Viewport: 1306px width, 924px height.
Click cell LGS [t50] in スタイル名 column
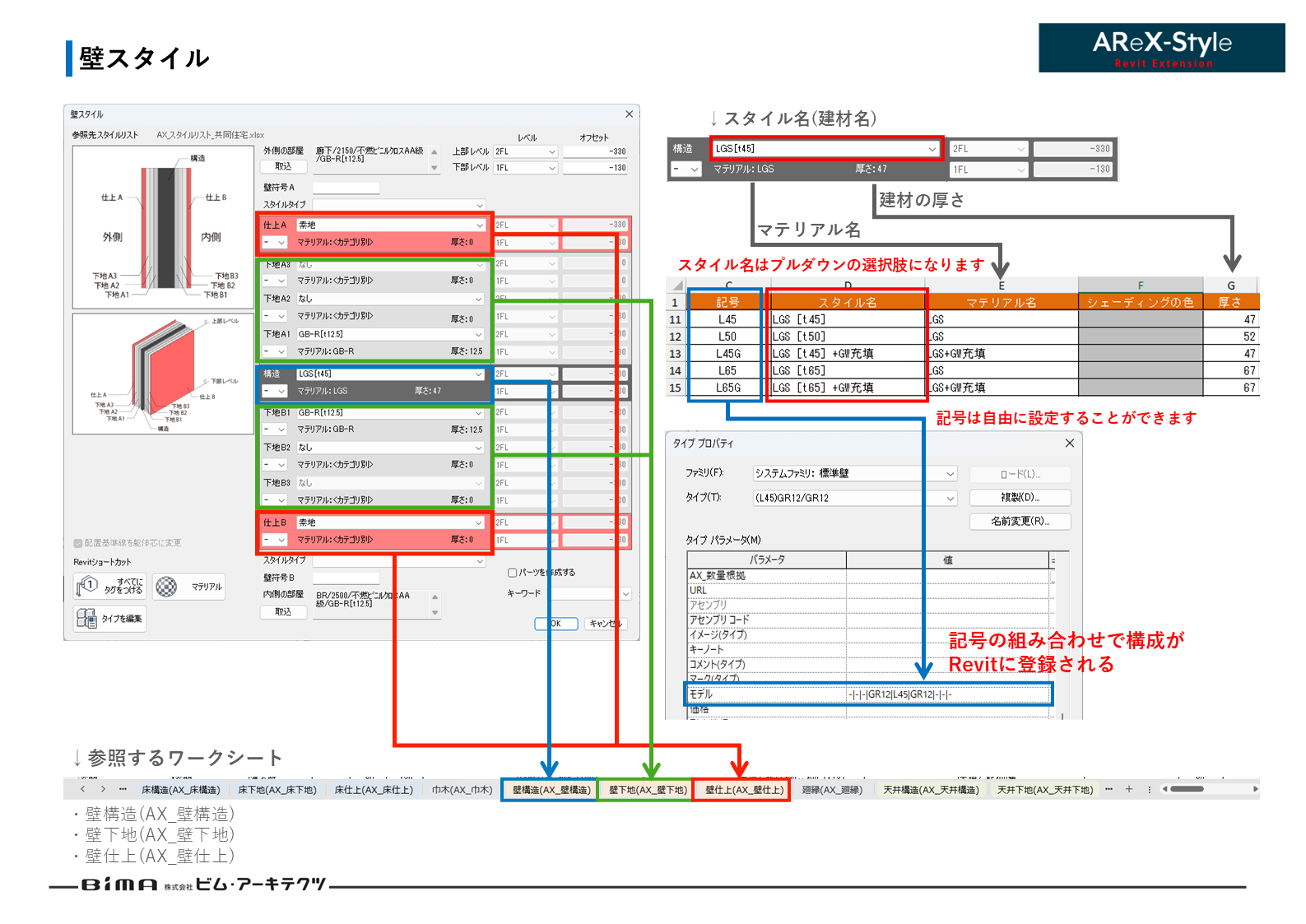click(x=848, y=337)
